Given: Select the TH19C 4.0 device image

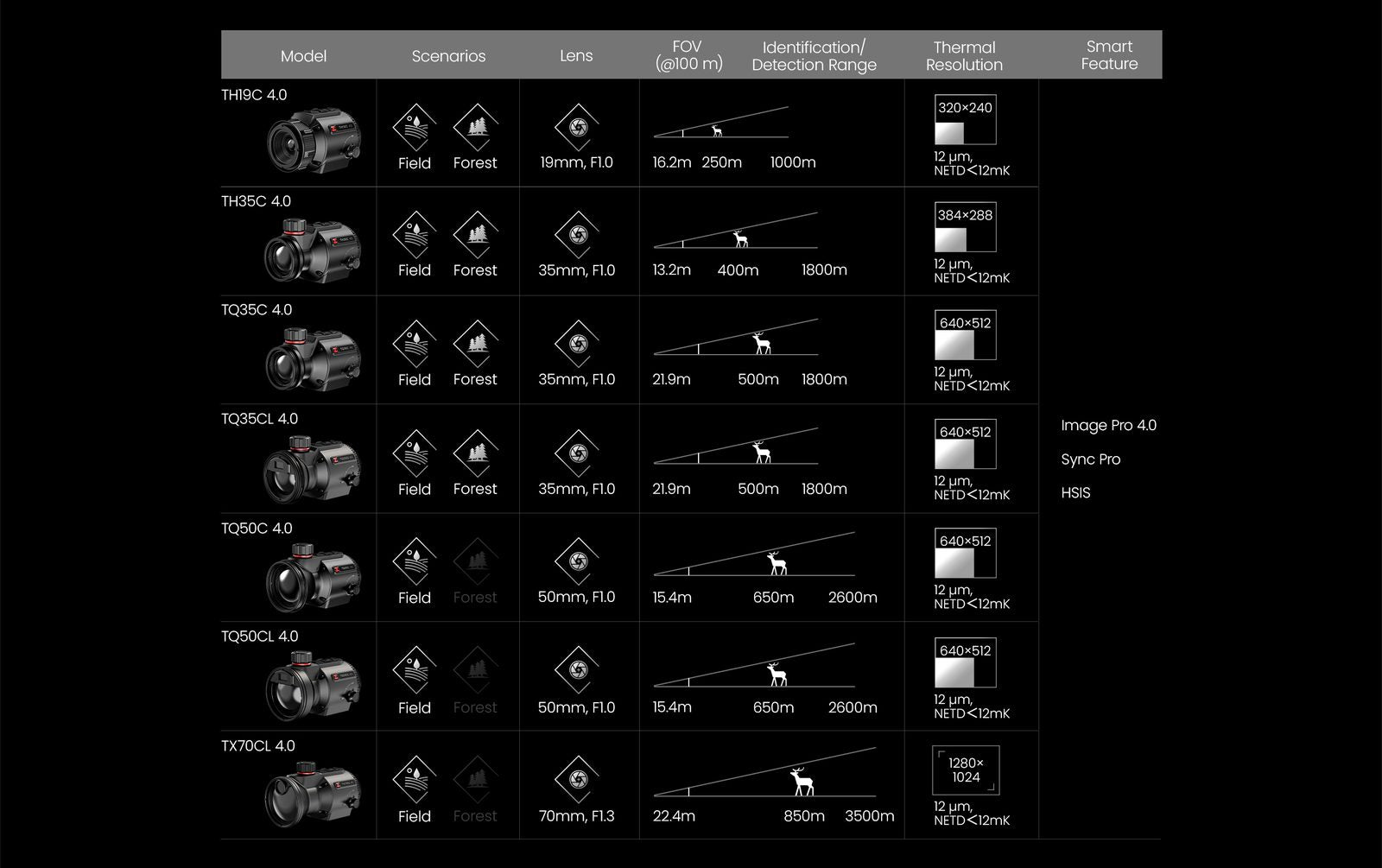Looking at the screenshot, I should tap(314, 140).
